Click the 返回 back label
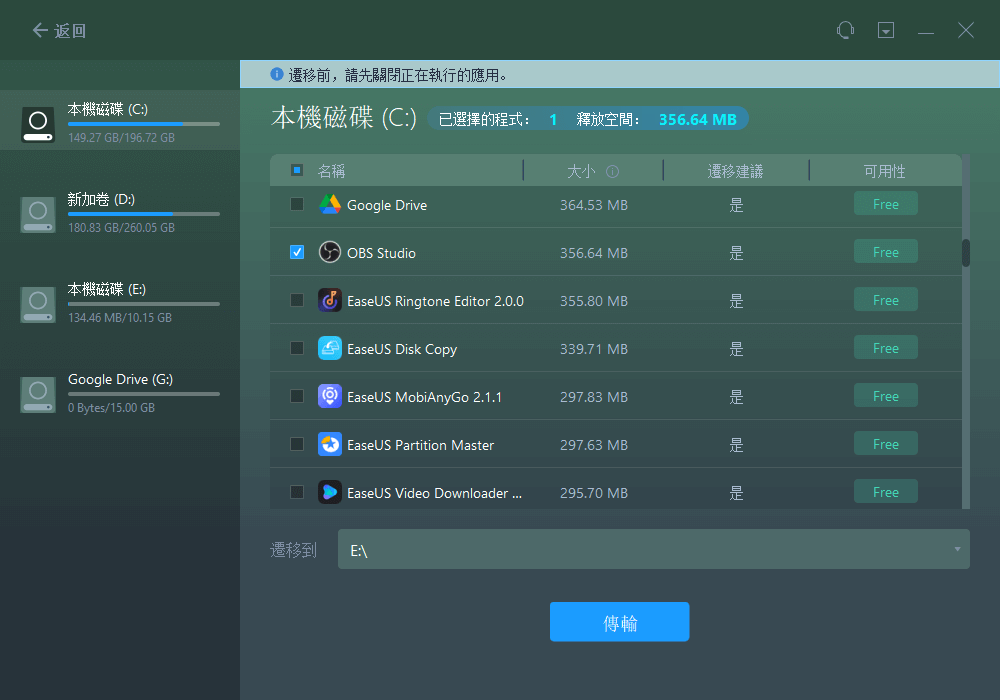The height and width of the screenshot is (700, 1000). pos(70,31)
